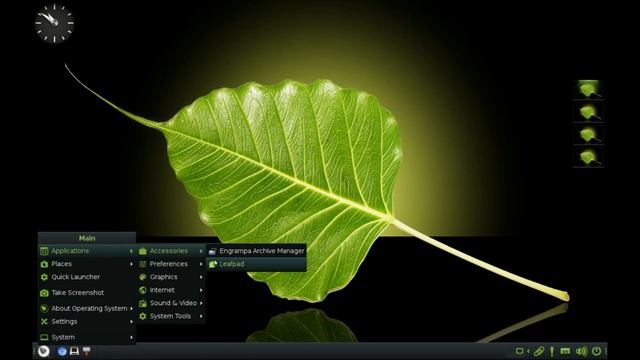
Task: Click the Sound & Video icon
Action: pos(142,303)
